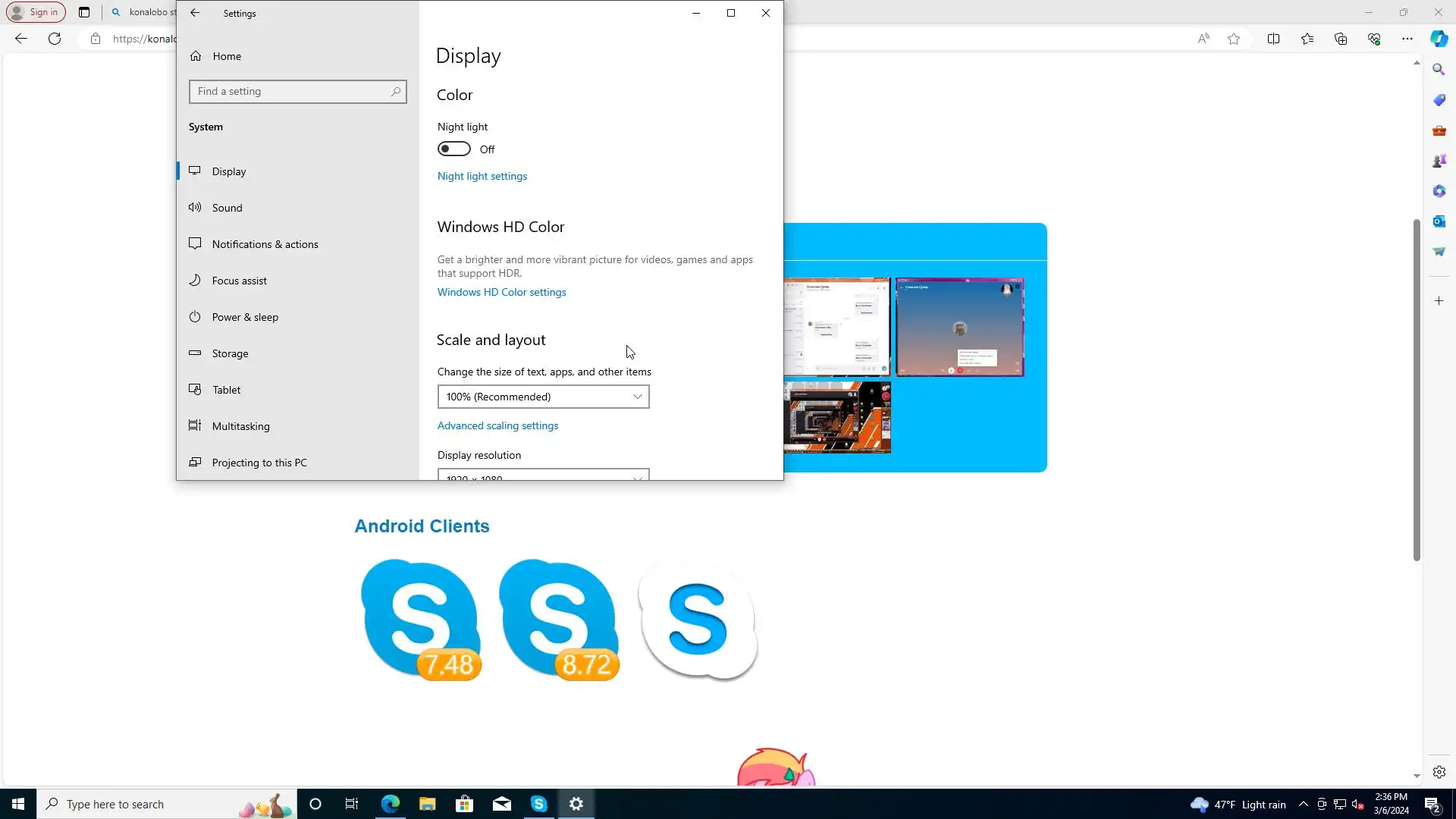Screen dimensions: 1456x819
Task: Open Night light settings link
Action: [x=482, y=176]
